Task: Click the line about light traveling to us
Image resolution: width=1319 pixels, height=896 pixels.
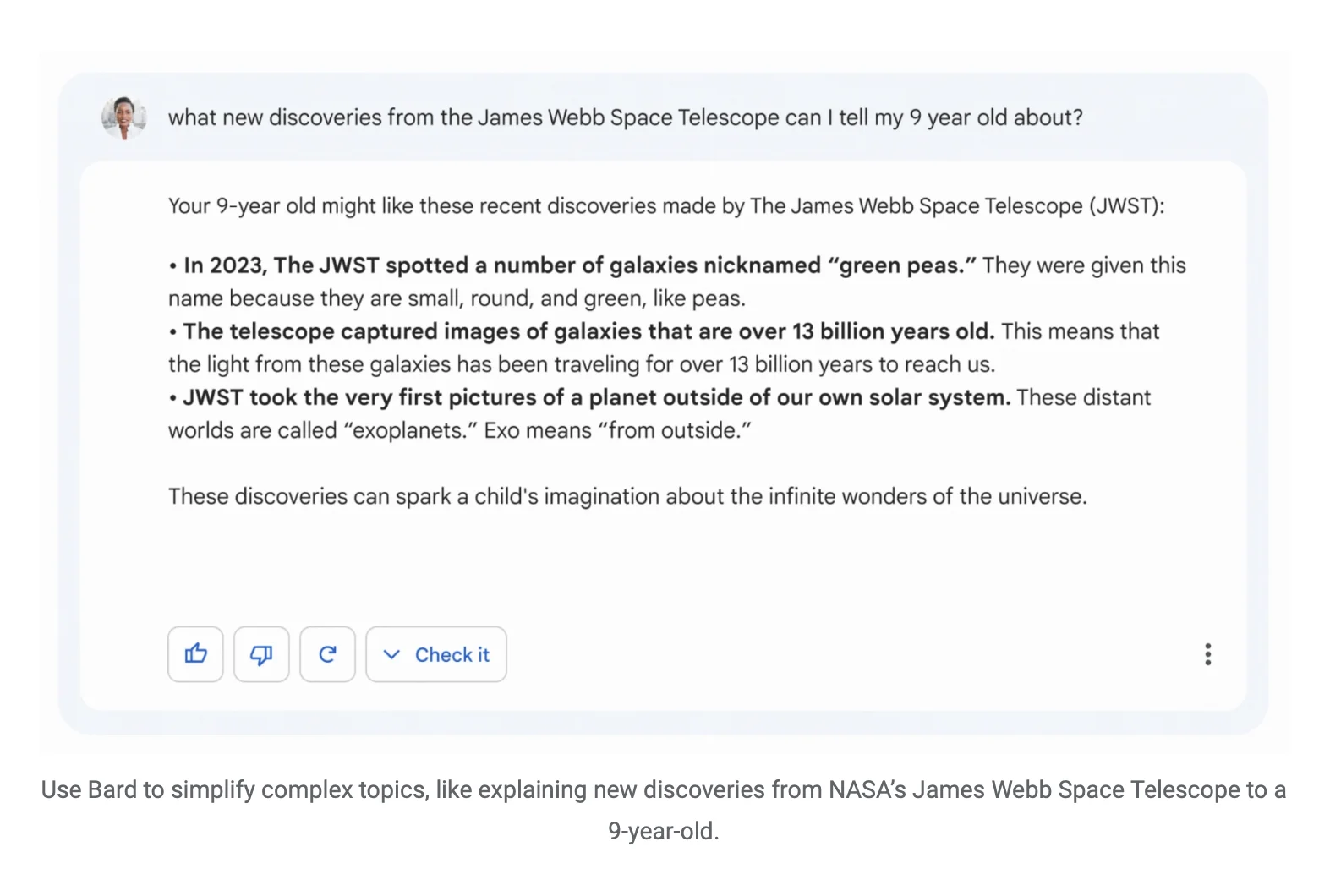Action: coord(582,364)
